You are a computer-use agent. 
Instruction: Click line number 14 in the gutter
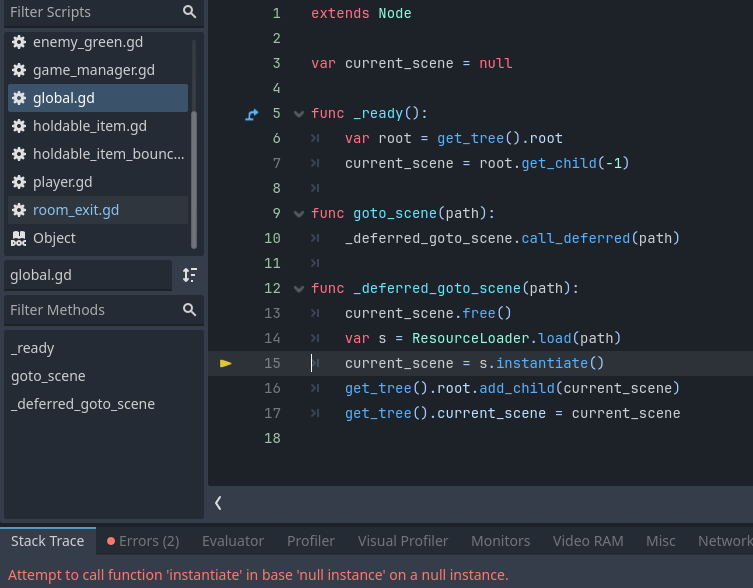[272, 338]
